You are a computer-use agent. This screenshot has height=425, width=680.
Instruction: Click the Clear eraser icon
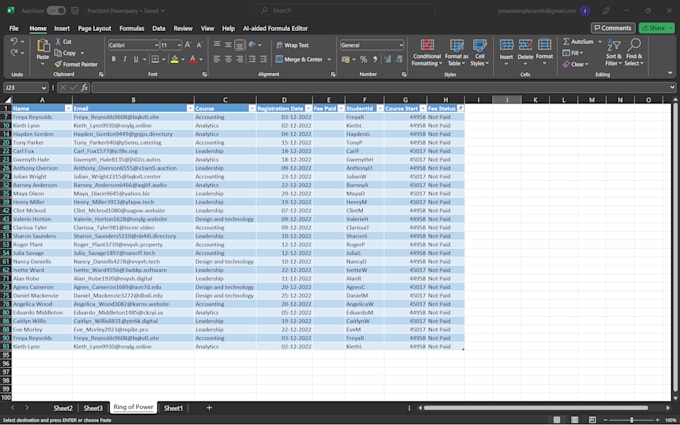[x=566, y=64]
